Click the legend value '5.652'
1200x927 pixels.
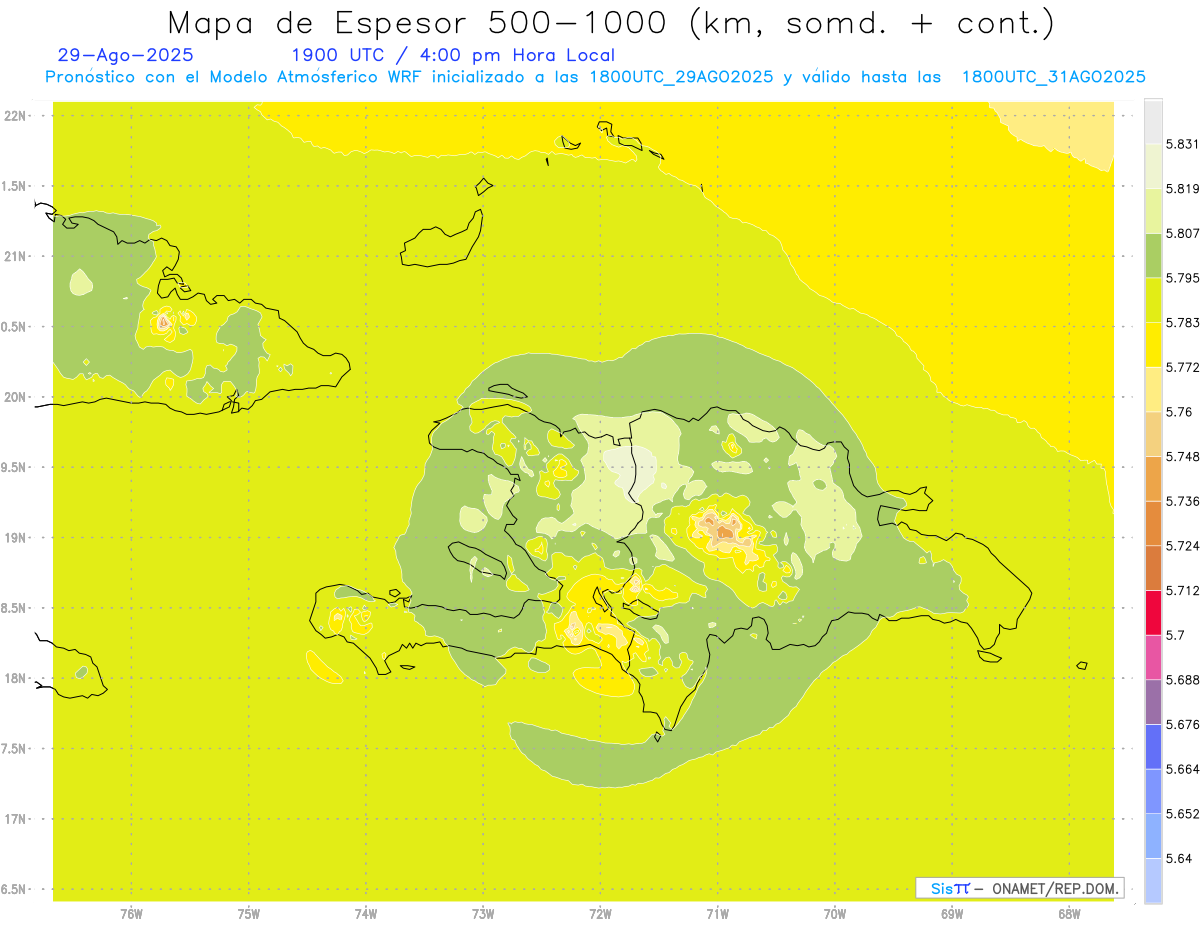[1182, 814]
